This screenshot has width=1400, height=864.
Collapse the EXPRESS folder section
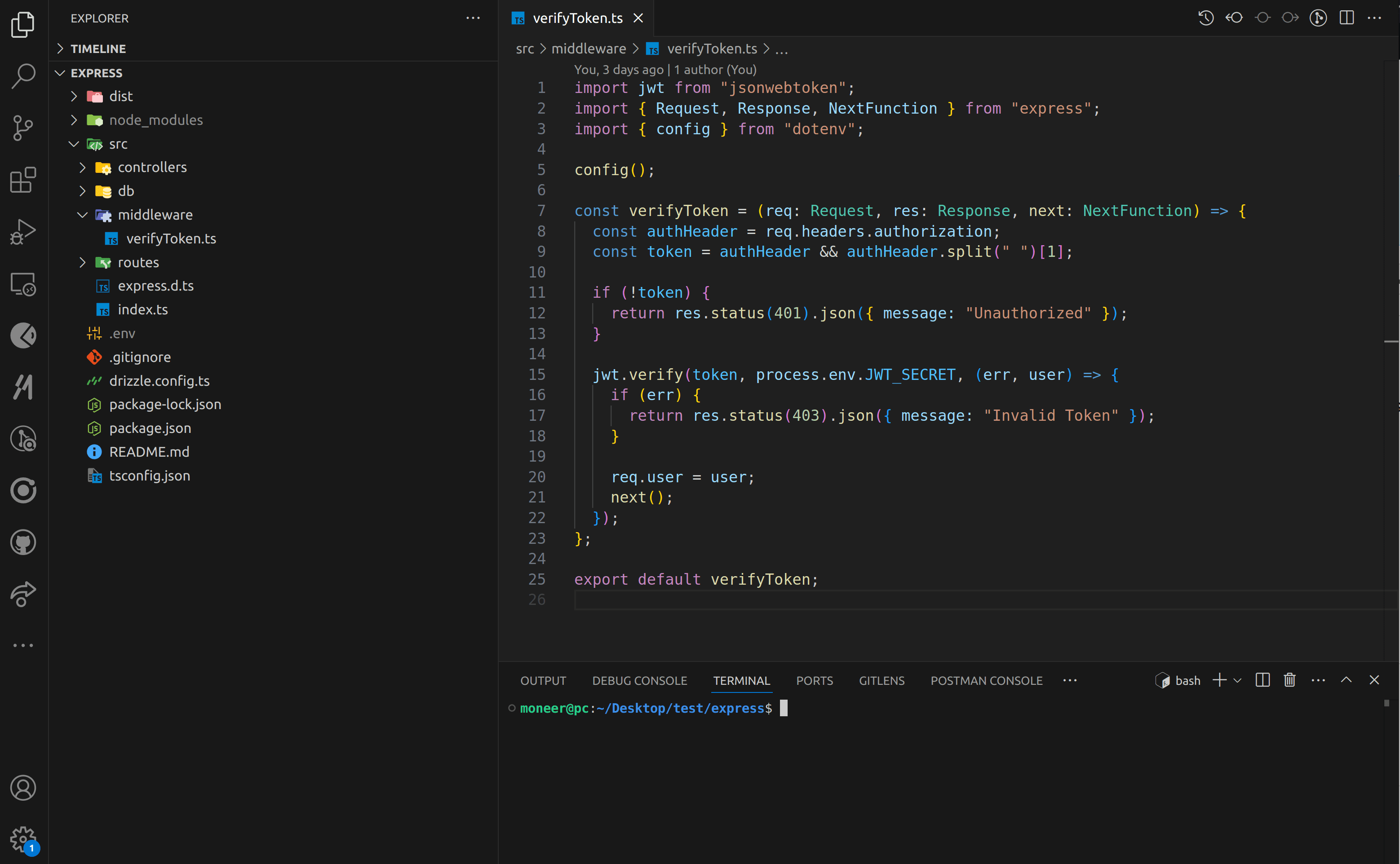(273, 73)
